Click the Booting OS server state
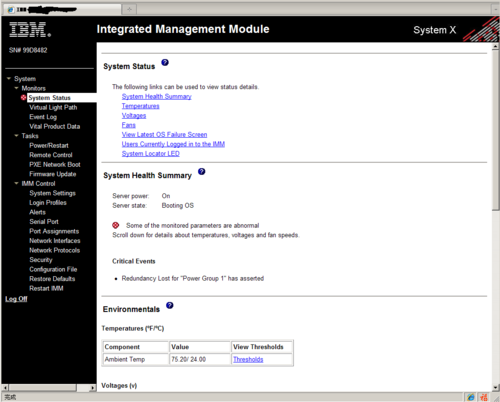The image size is (500, 402). pos(178,206)
